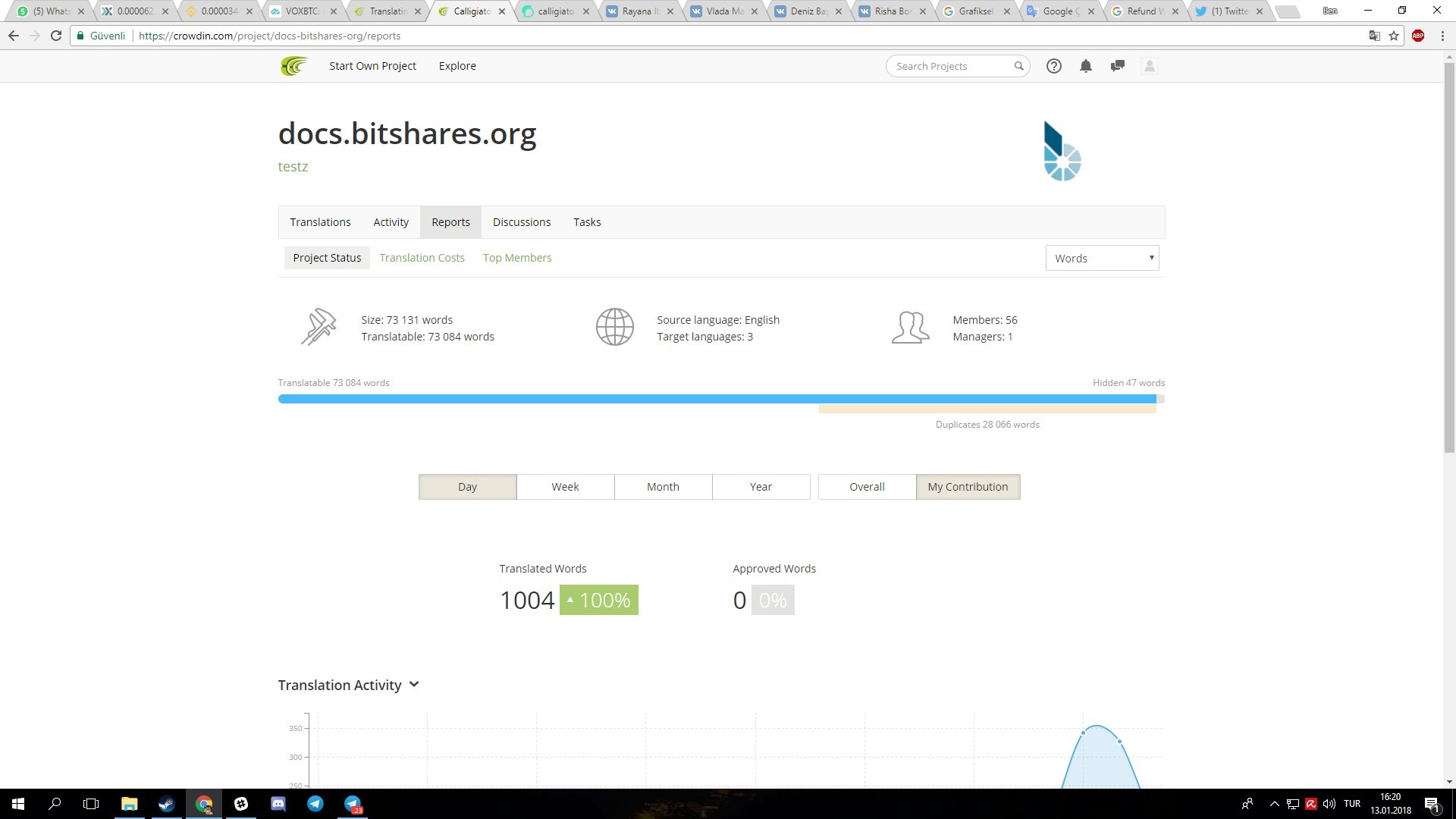Image resolution: width=1456 pixels, height=819 pixels.
Task: Open the messages chat icon
Action: pos(1117,66)
